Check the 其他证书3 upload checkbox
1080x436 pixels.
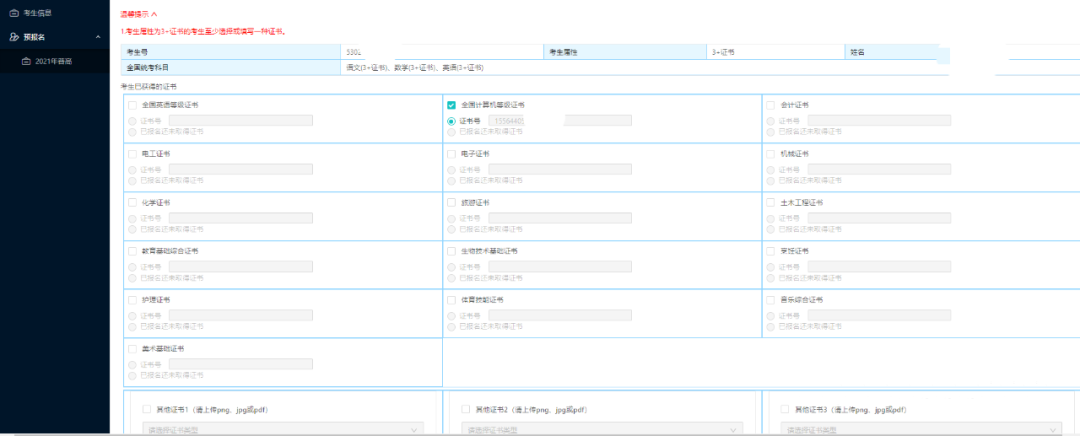[785, 409]
